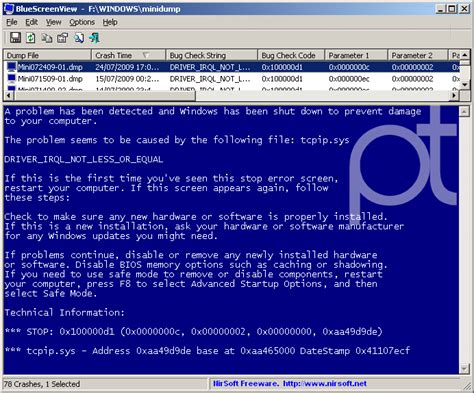Screen dimensions: 474x393
Task: Click the Crash Time sort direction arrow
Action: pyautogui.click(x=146, y=55)
